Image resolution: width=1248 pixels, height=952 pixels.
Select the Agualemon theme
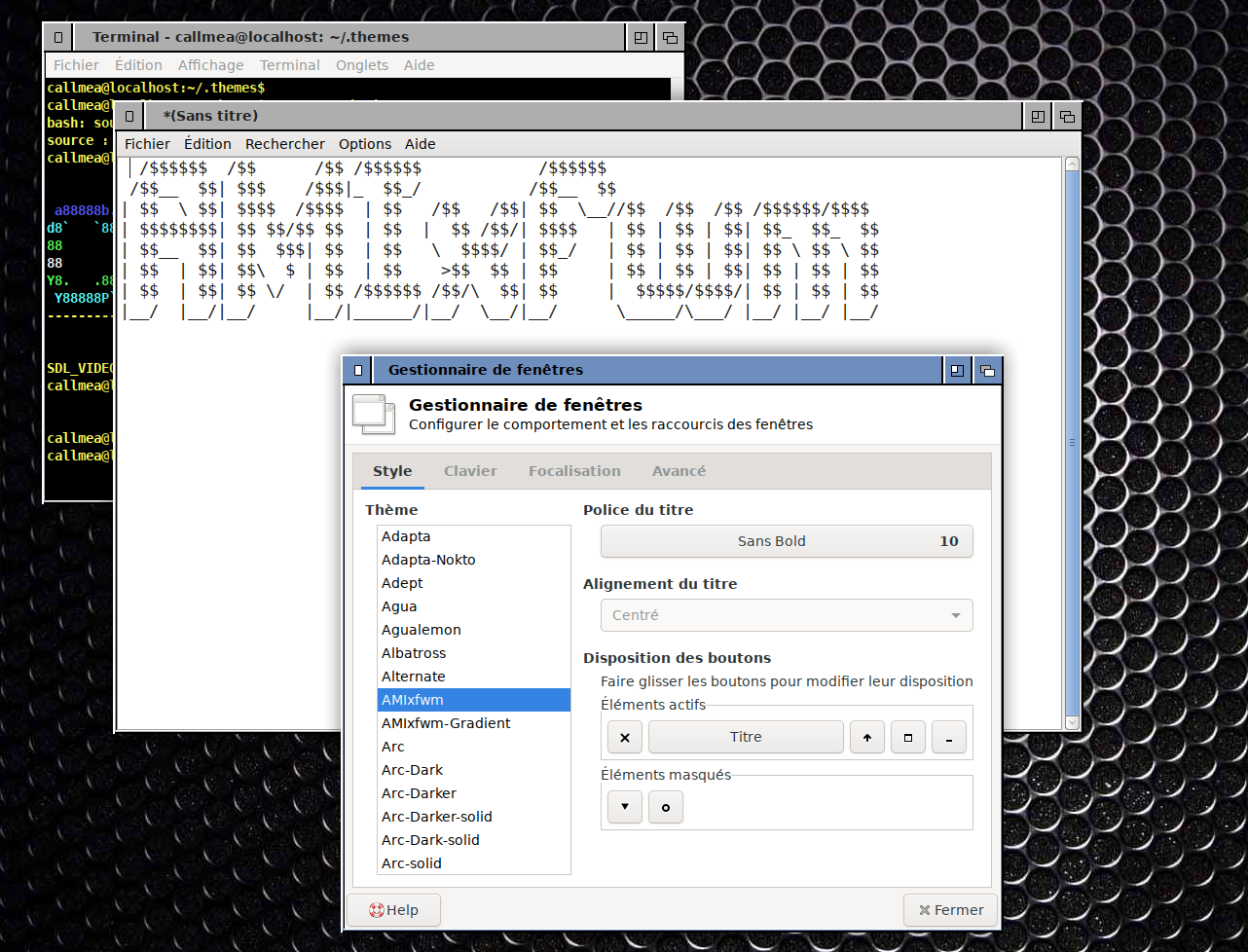[474, 630]
